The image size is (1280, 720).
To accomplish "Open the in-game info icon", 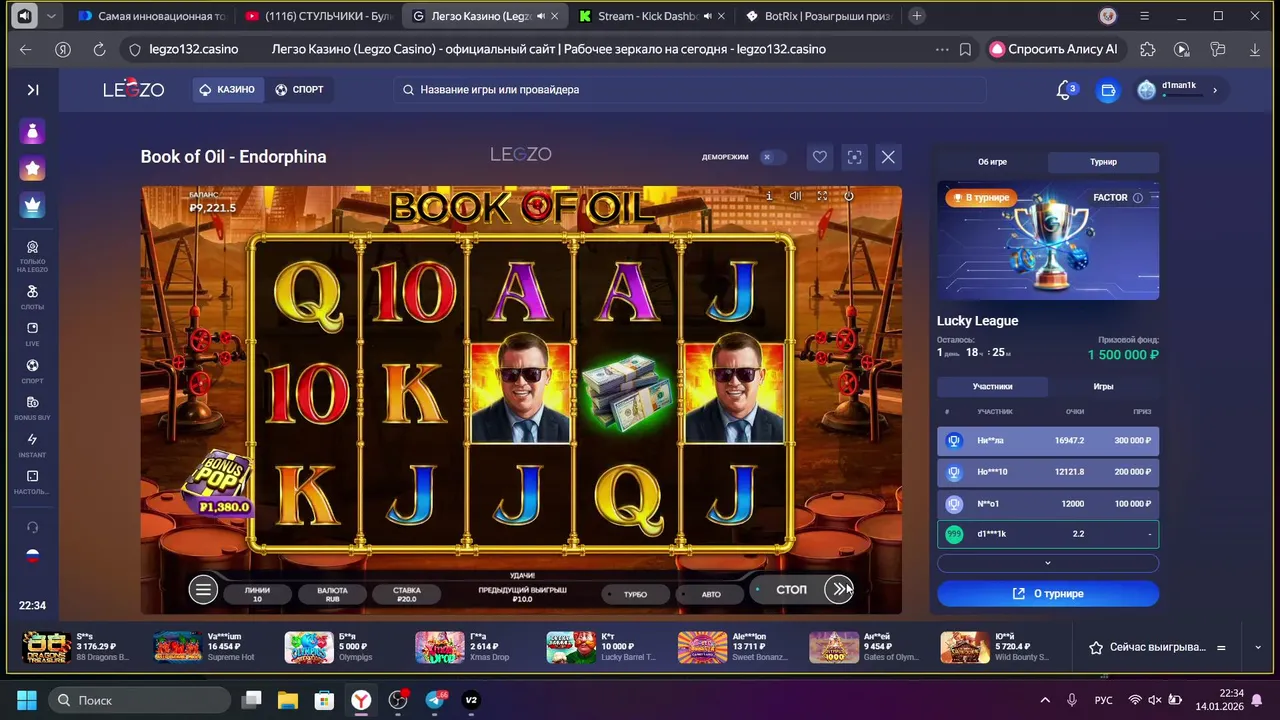I will point(769,196).
